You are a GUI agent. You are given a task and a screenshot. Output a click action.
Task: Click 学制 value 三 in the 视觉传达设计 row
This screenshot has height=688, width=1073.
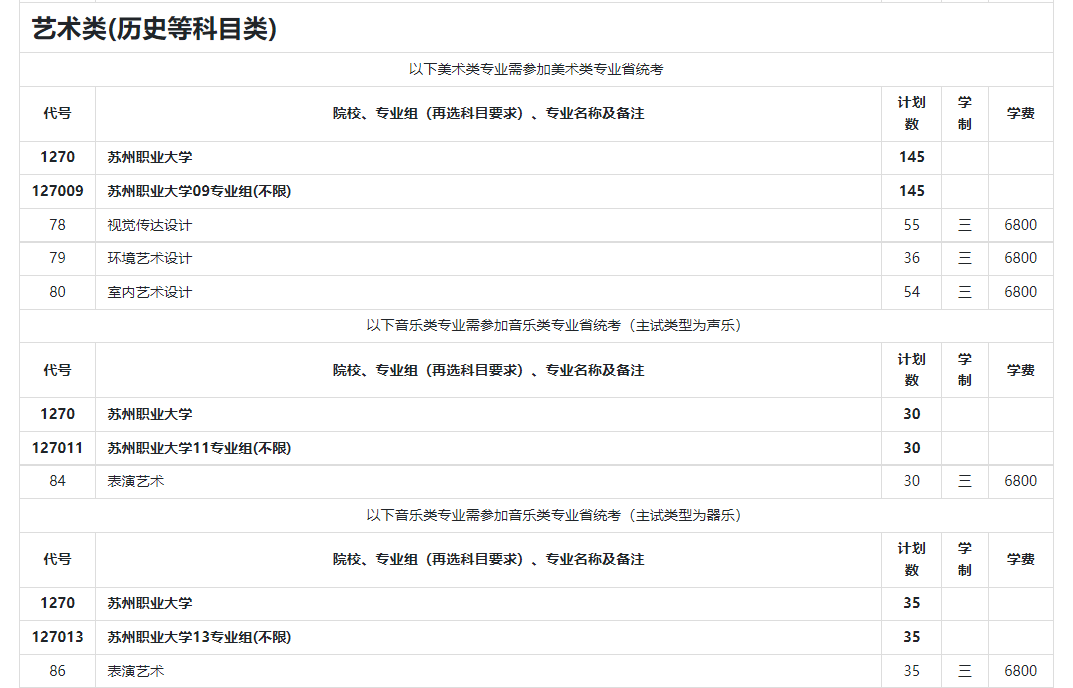point(965,225)
